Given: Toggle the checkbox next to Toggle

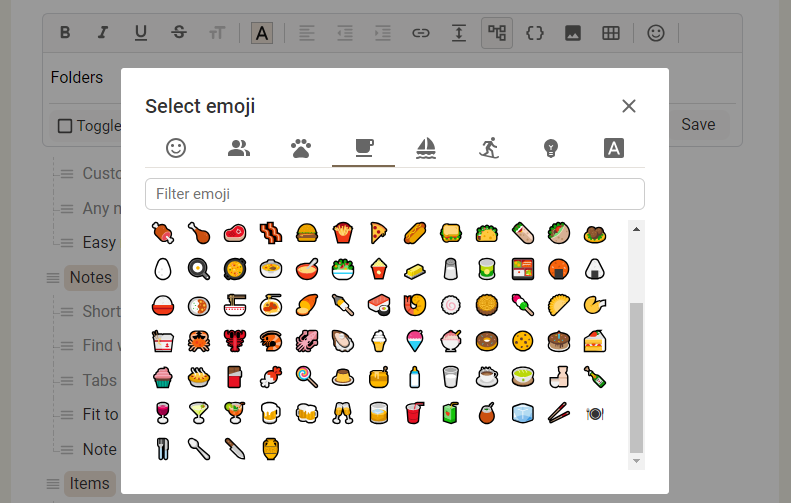Looking at the screenshot, I should tap(65, 126).
